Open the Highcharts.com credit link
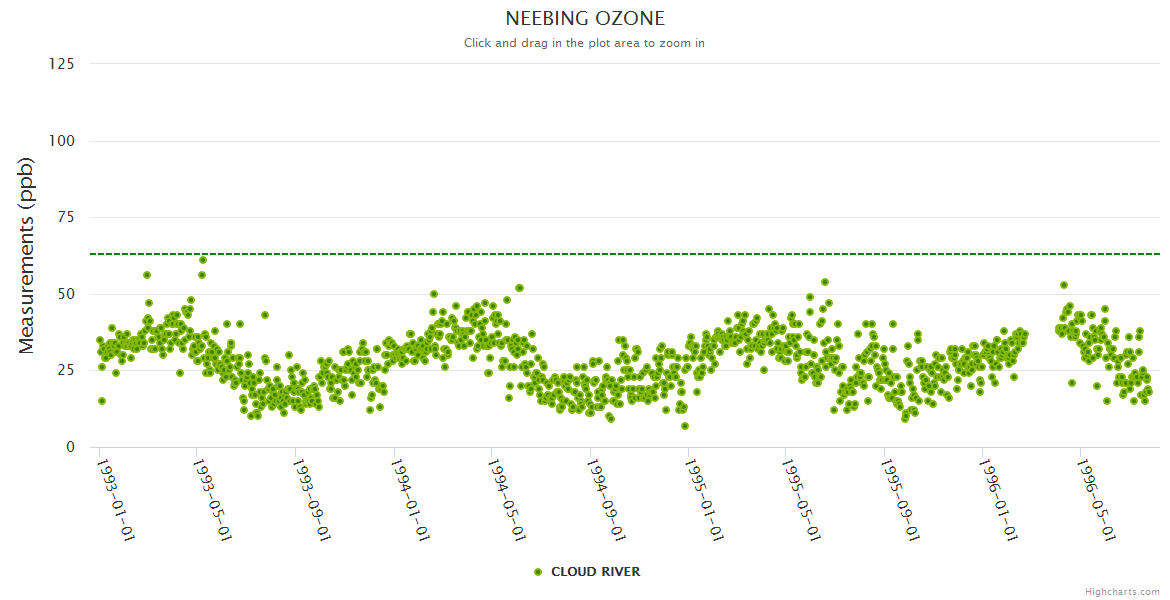1170x600 pixels. (x=1124, y=591)
